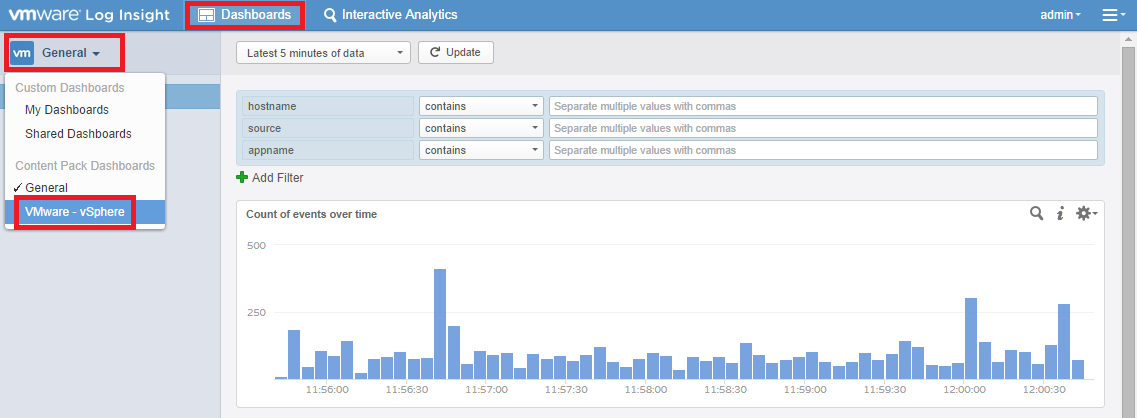The image size is (1137, 418).
Task: Open the appname filter operator dropdown
Action: pos(481,150)
